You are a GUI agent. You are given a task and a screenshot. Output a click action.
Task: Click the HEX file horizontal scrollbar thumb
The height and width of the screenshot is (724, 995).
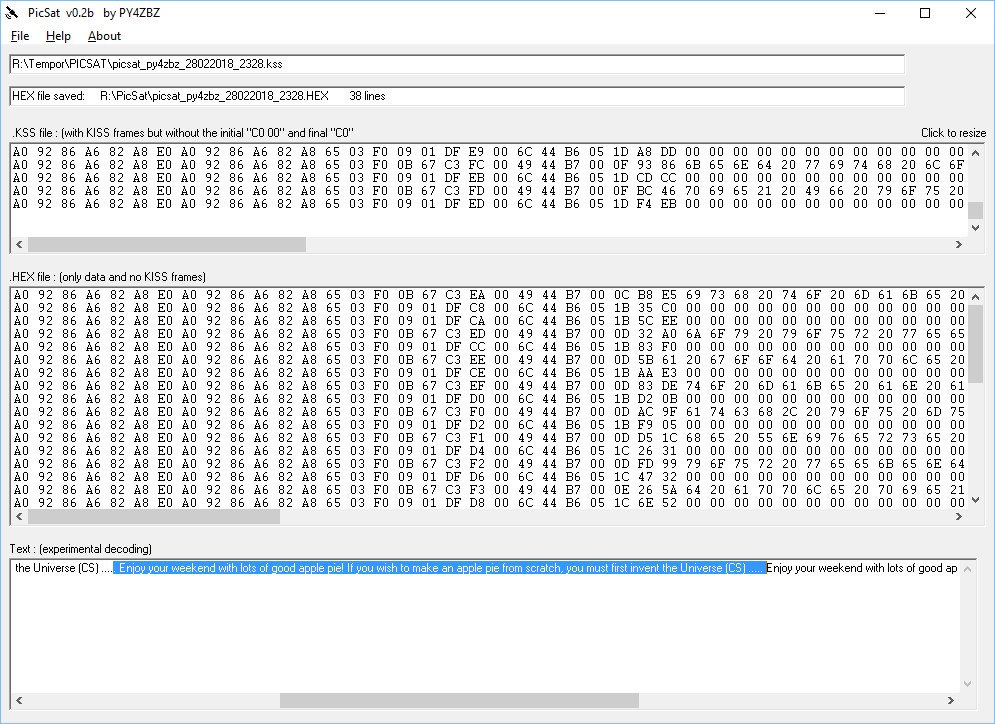pos(154,517)
